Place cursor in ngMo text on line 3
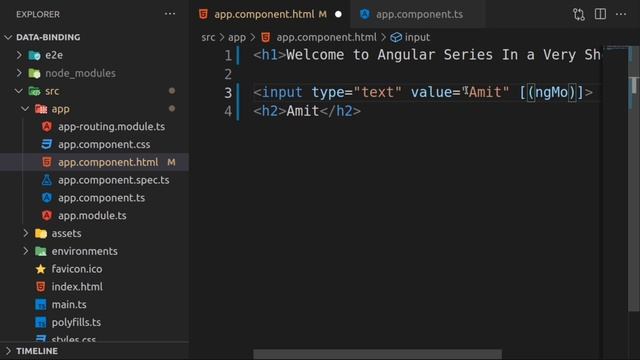640x360 pixels. [551, 93]
